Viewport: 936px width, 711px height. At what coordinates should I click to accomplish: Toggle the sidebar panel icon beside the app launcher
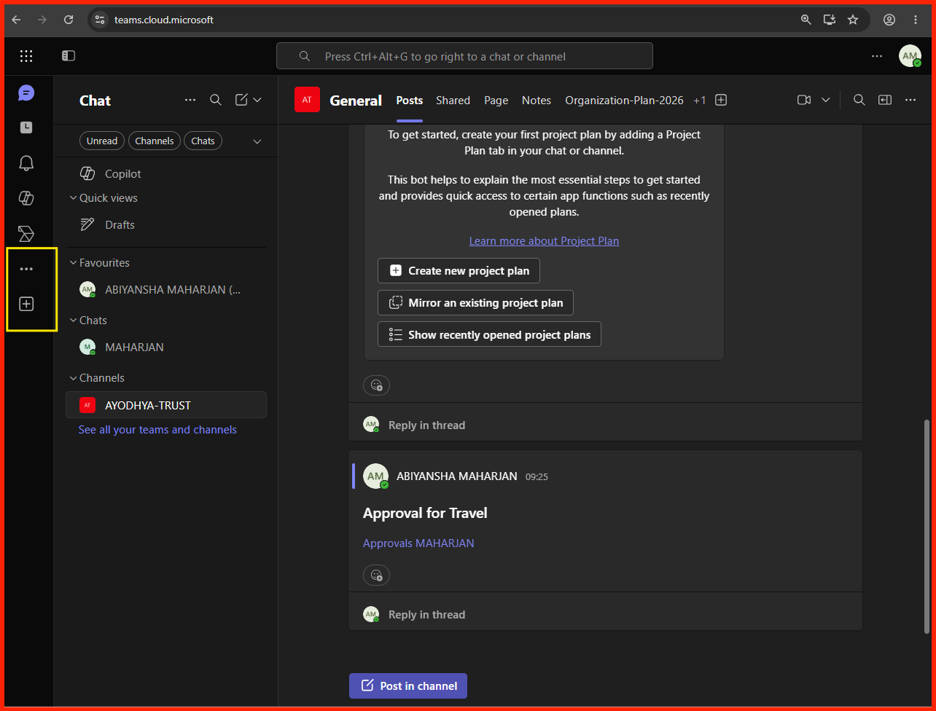[x=69, y=56]
